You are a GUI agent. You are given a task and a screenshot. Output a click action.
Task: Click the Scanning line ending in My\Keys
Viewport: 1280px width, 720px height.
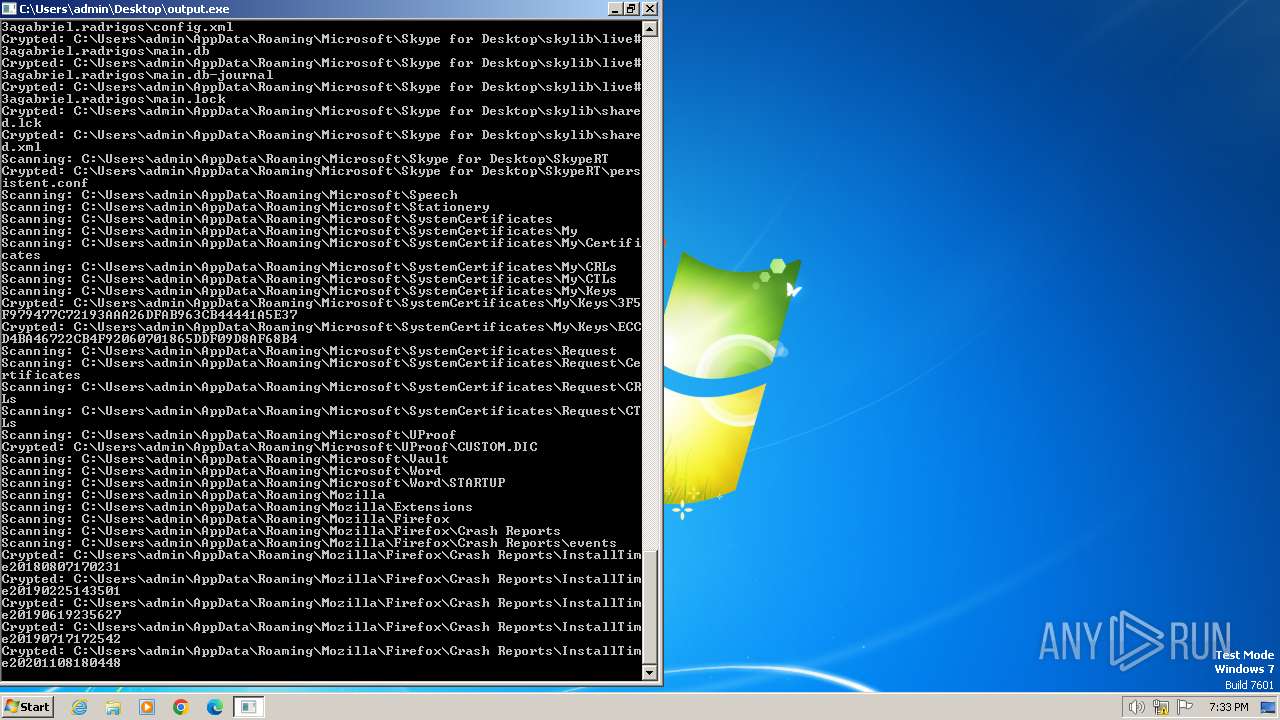pyautogui.click(x=309, y=291)
